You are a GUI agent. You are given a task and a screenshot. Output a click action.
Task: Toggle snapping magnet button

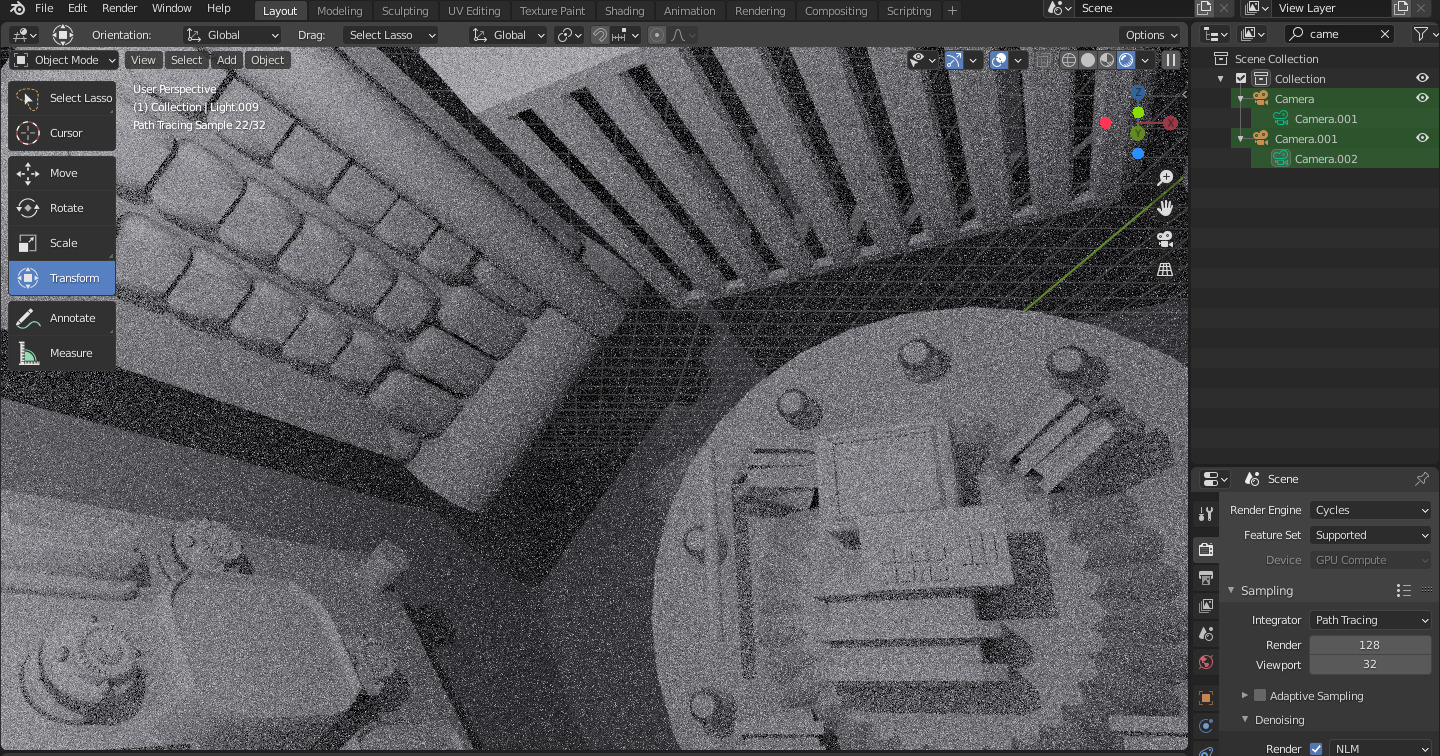[x=600, y=35]
